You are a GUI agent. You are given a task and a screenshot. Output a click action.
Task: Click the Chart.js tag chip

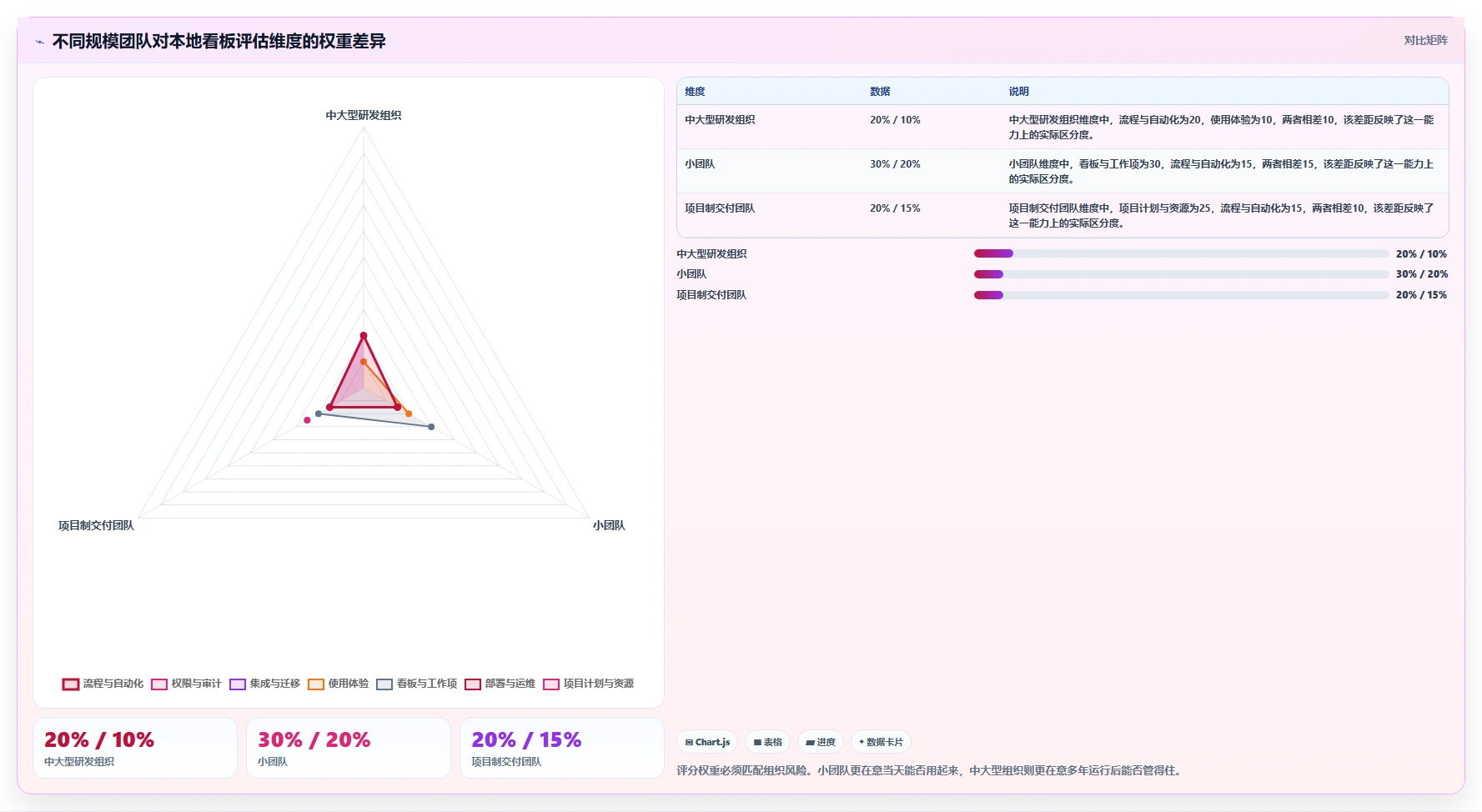tap(707, 742)
